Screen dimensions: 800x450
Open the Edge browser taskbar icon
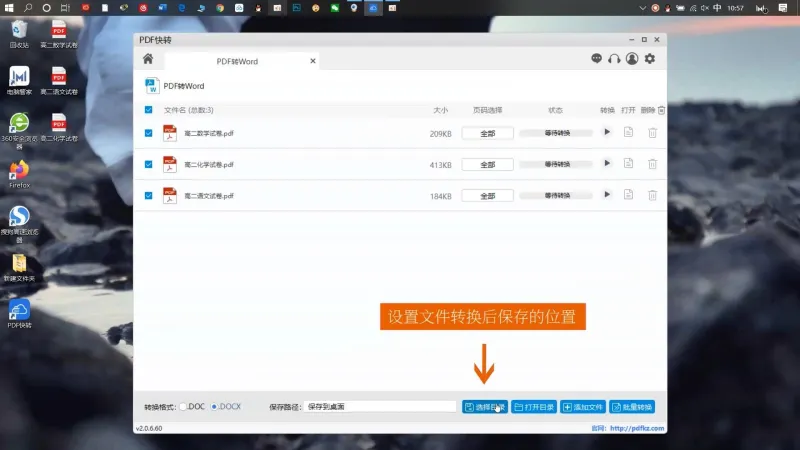tap(182, 8)
